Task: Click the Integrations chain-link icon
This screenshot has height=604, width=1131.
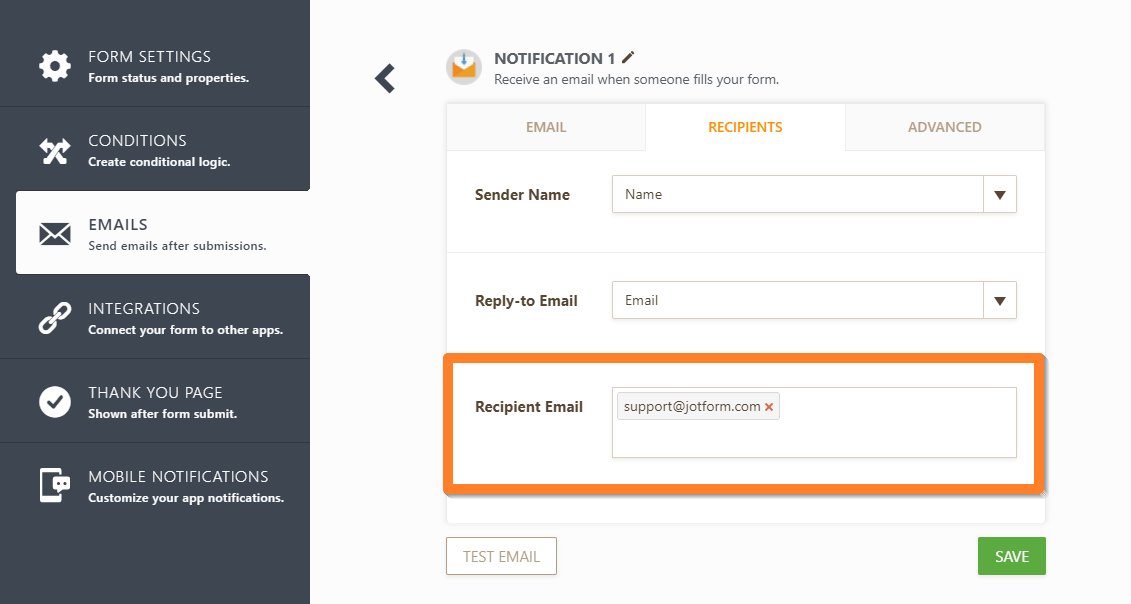Action: pos(55,318)
